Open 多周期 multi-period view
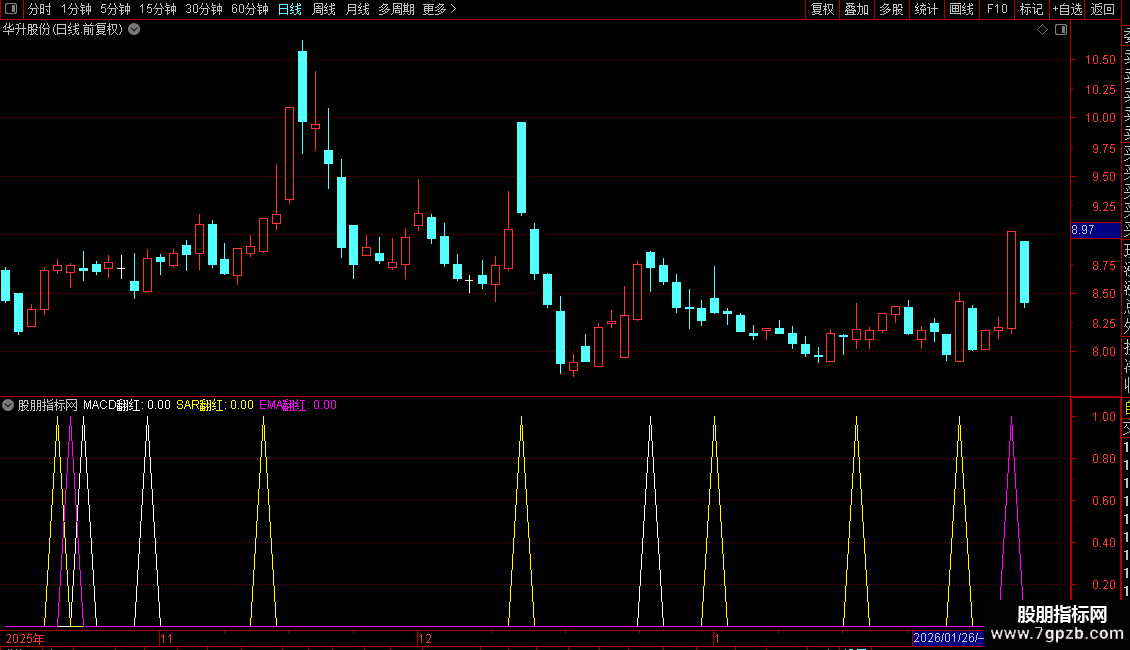This screenshot has width=1130, height=650. coord(396,9)
